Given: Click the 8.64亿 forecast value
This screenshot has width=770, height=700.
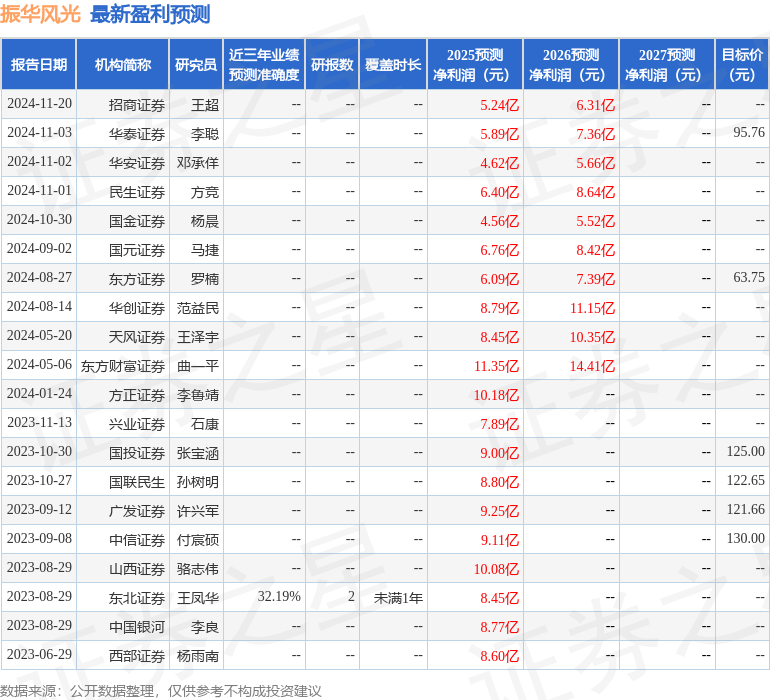Looking at the screenshot, I should point(595,192).
